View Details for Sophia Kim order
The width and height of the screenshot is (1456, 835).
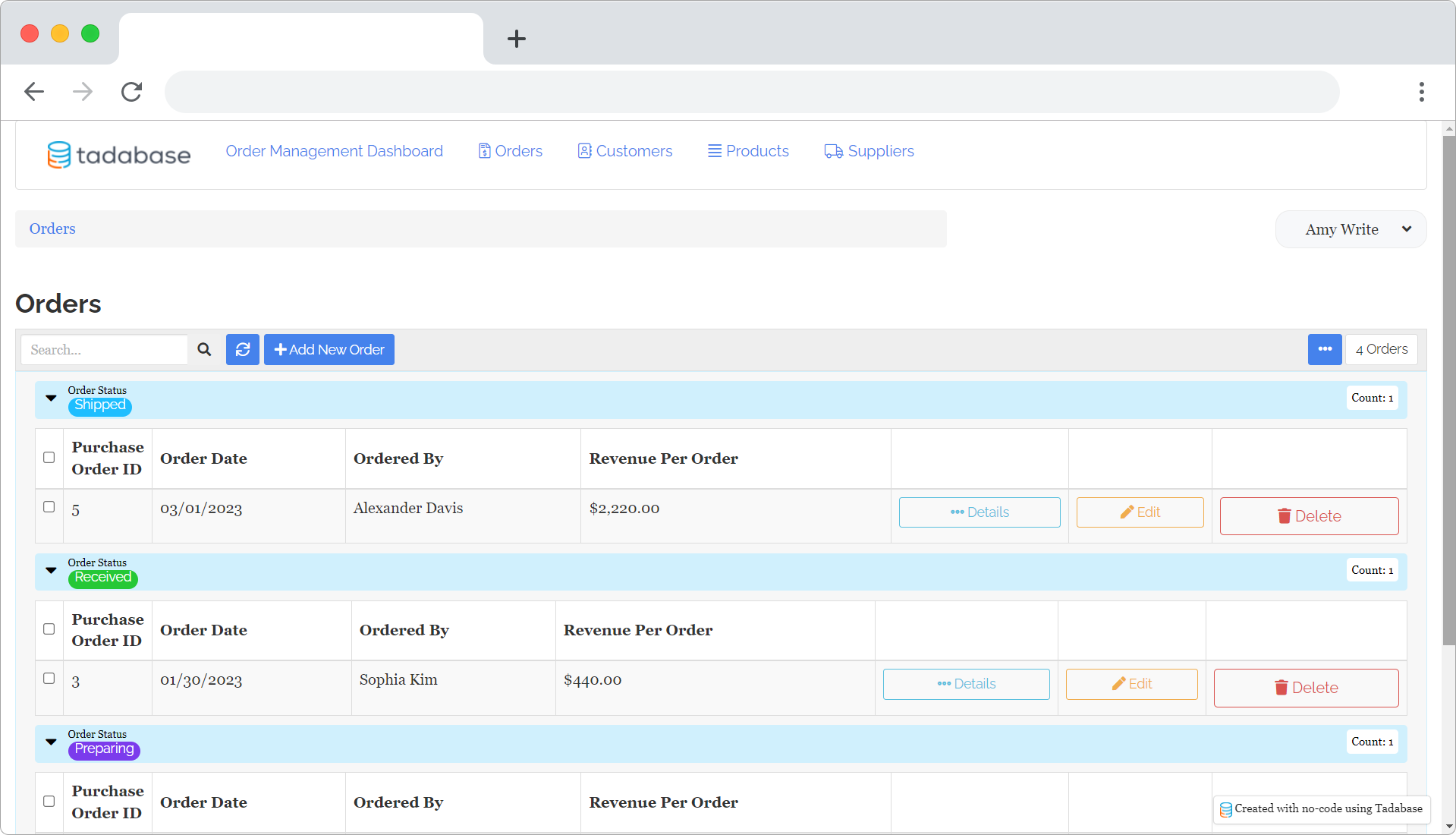click(x=966, y=684)
